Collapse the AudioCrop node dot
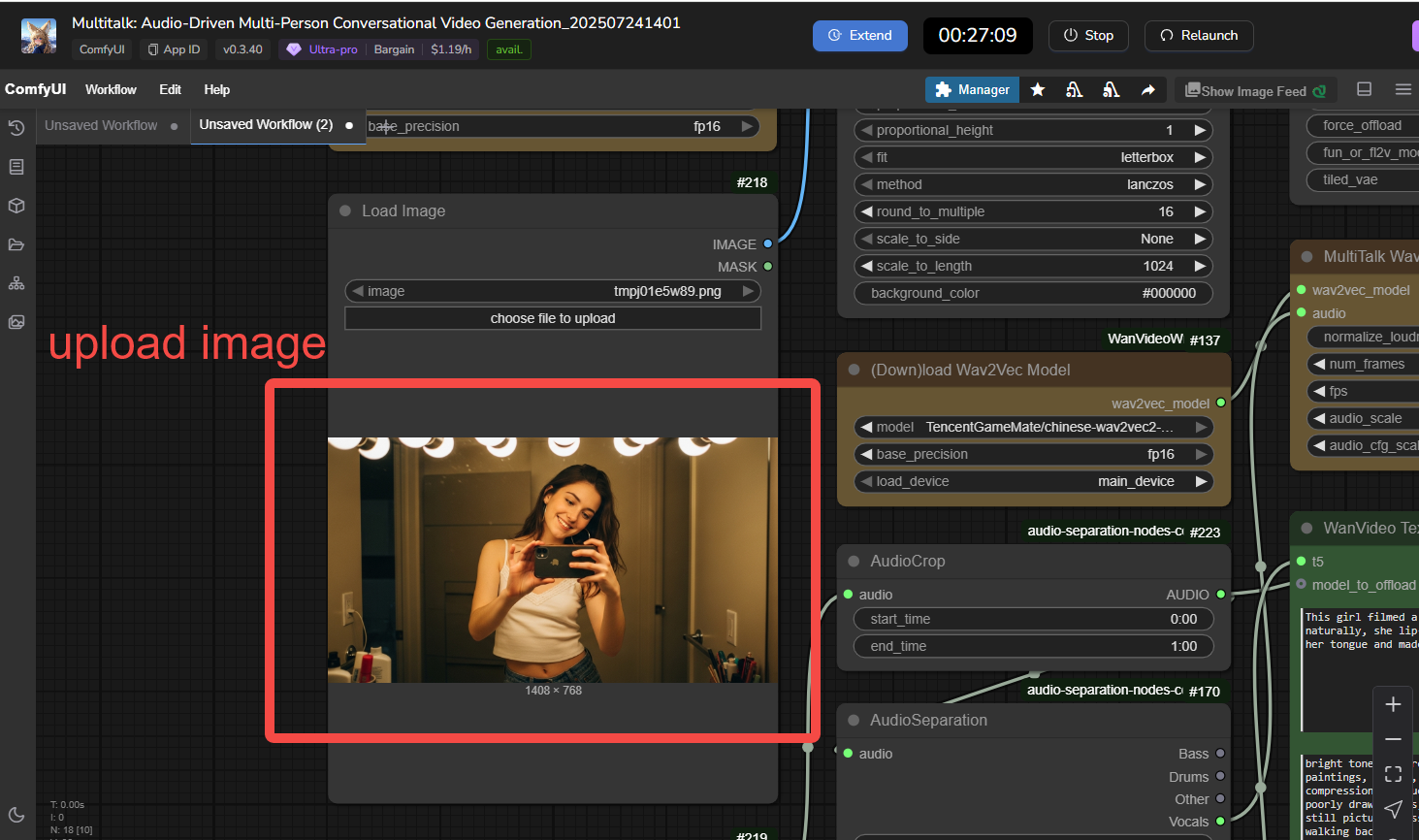 pyautogui.click(x=855, y=561)
